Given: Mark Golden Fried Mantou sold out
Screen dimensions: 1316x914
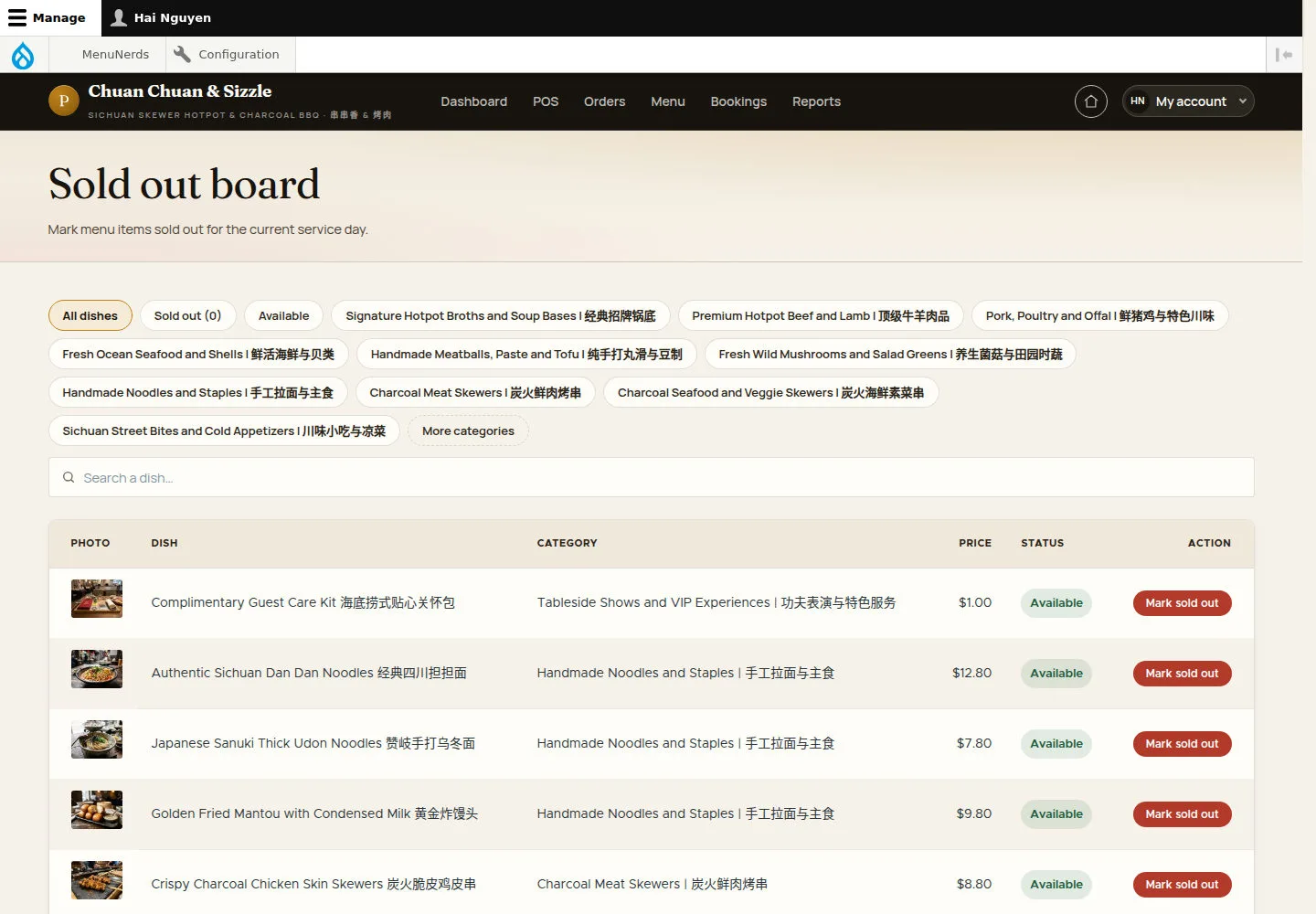Looking at the screenshot, I should [x=1182, y=814].
